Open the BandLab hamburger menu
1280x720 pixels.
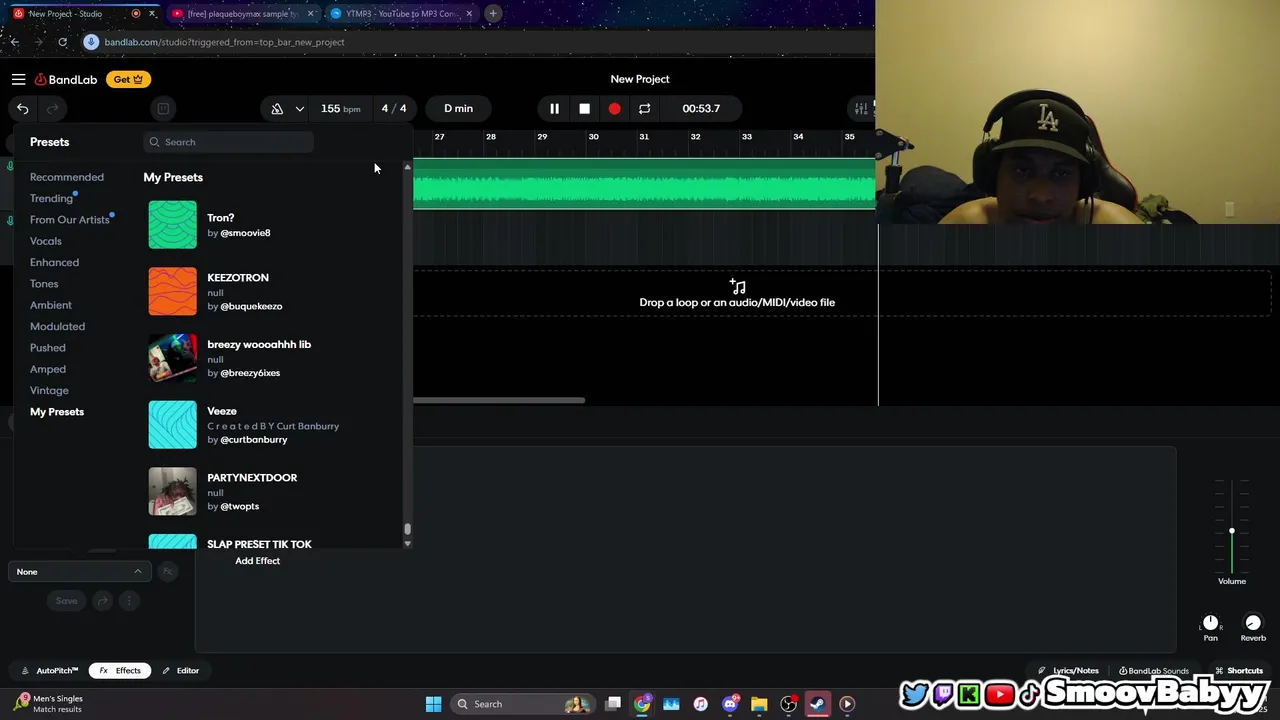[x=18, y=79]
